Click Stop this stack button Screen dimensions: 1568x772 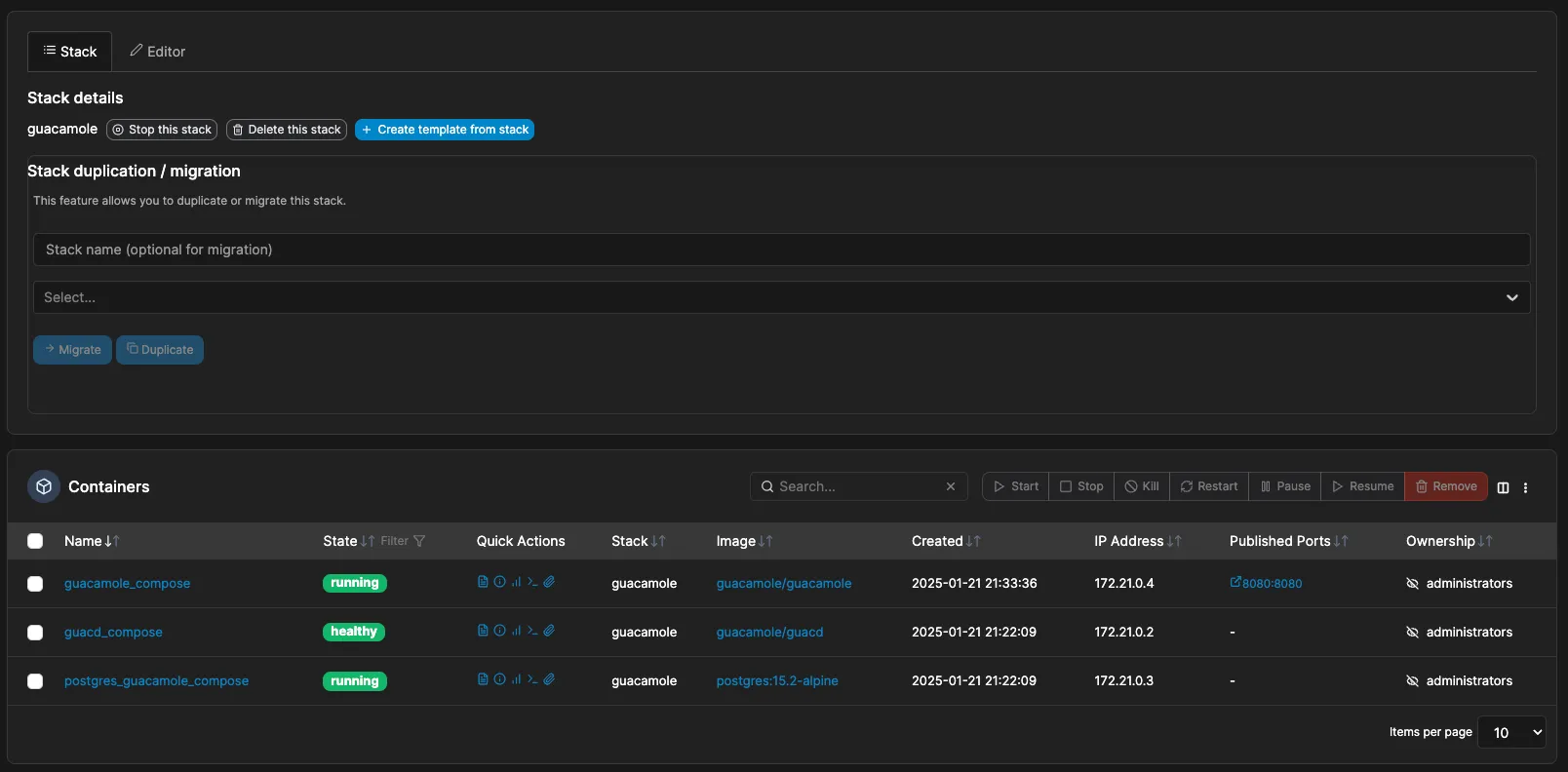pyautogui.click(x=162, y=130)
